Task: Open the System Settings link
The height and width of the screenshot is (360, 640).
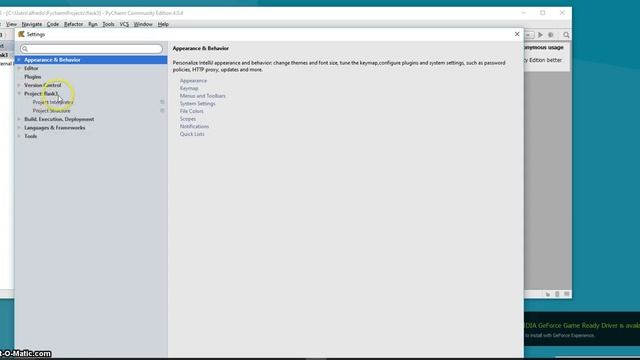Action: [198, 104]
